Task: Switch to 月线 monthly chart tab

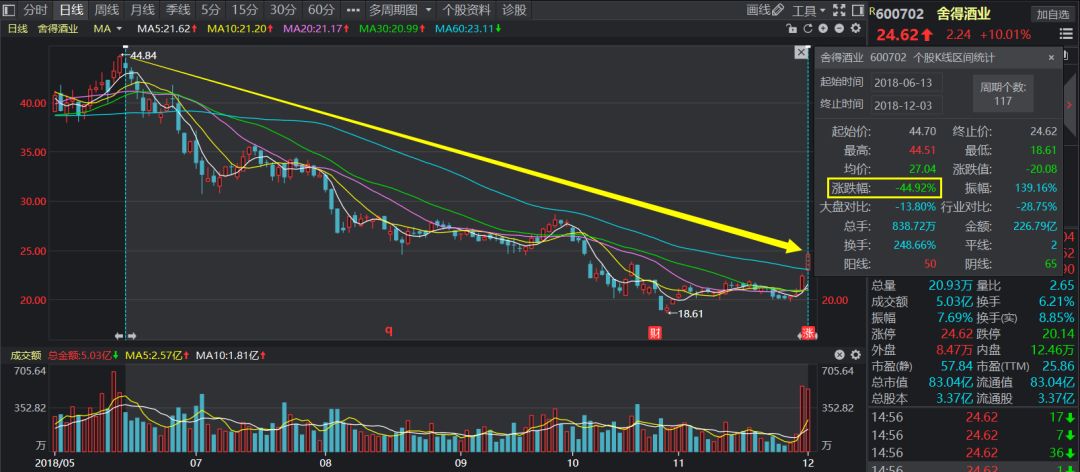Action: tap(143, 10)
